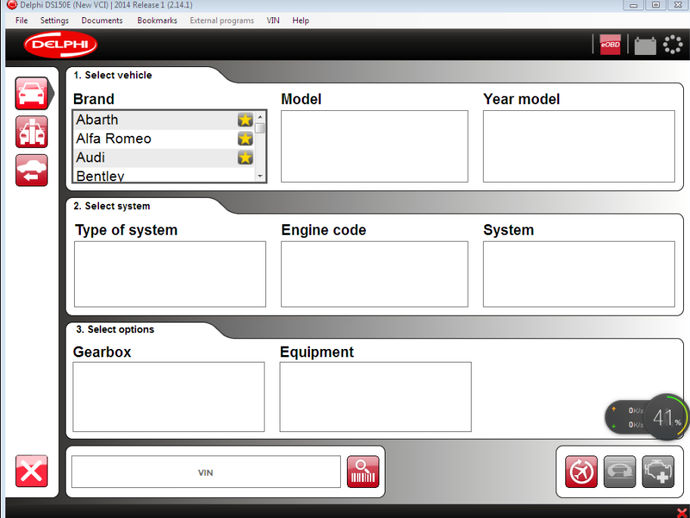The image size is (690, 518).
Task: Click the grey car scan icon
Action: pos(620,472)
